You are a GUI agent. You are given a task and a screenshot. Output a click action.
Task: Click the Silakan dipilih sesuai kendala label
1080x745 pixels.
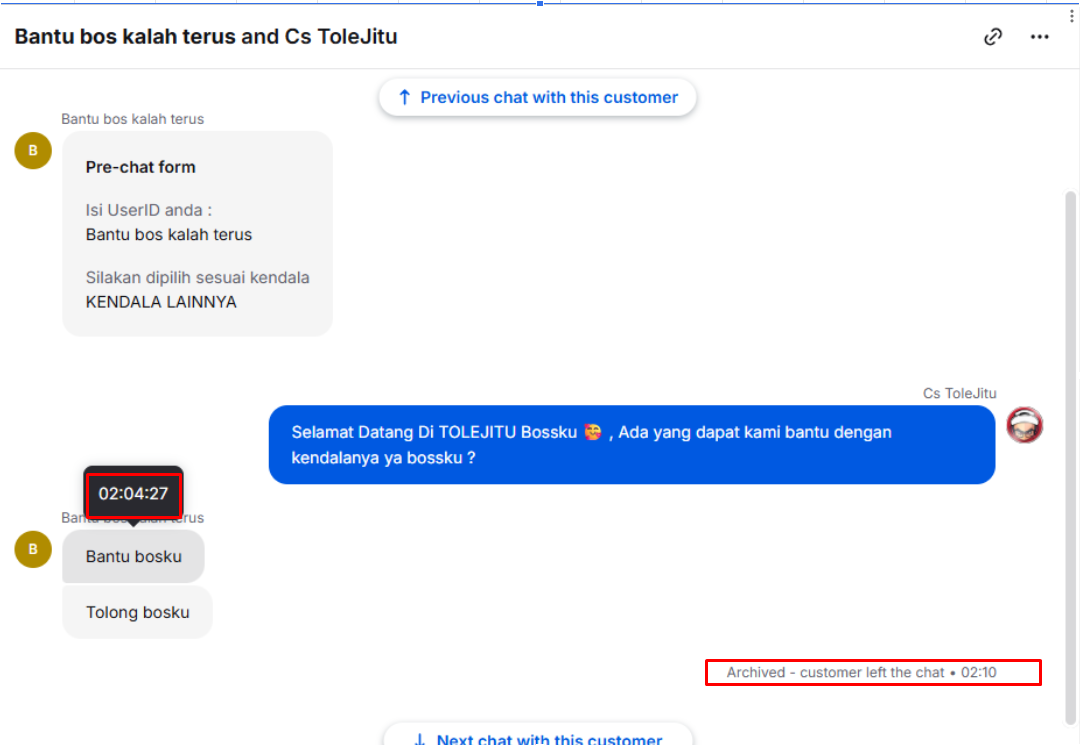[198, 277]
